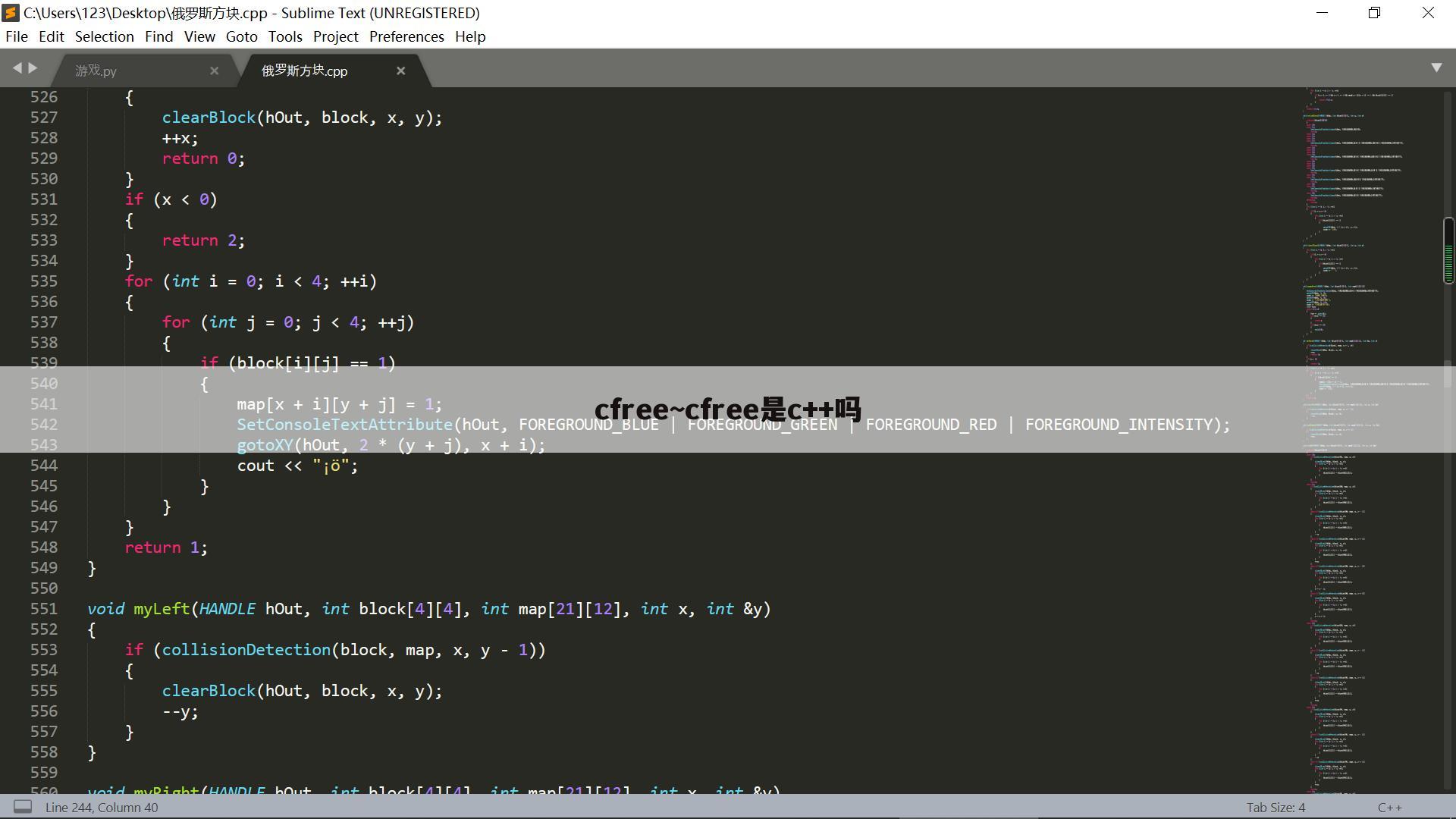
Task: Click line number 535 in the gutter
Action: pyautogui.click(x=44, y=281)
